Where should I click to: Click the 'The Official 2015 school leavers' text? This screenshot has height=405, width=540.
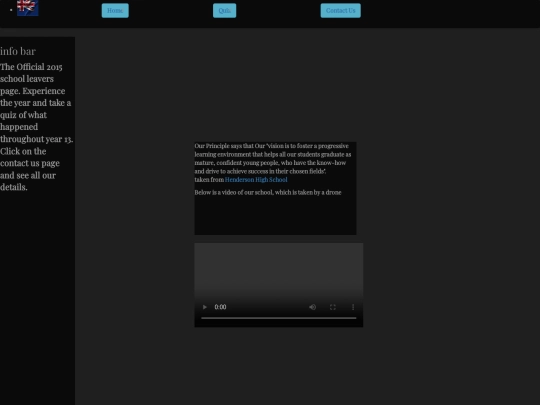(36, 127)
